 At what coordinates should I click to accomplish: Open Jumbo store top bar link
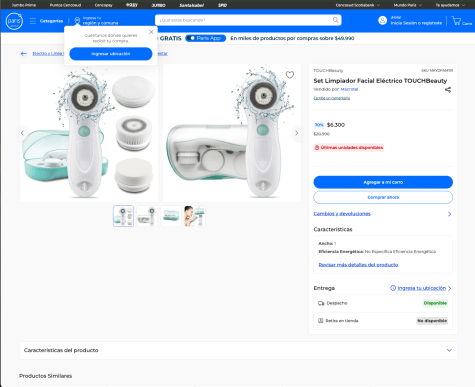[158, 5]
